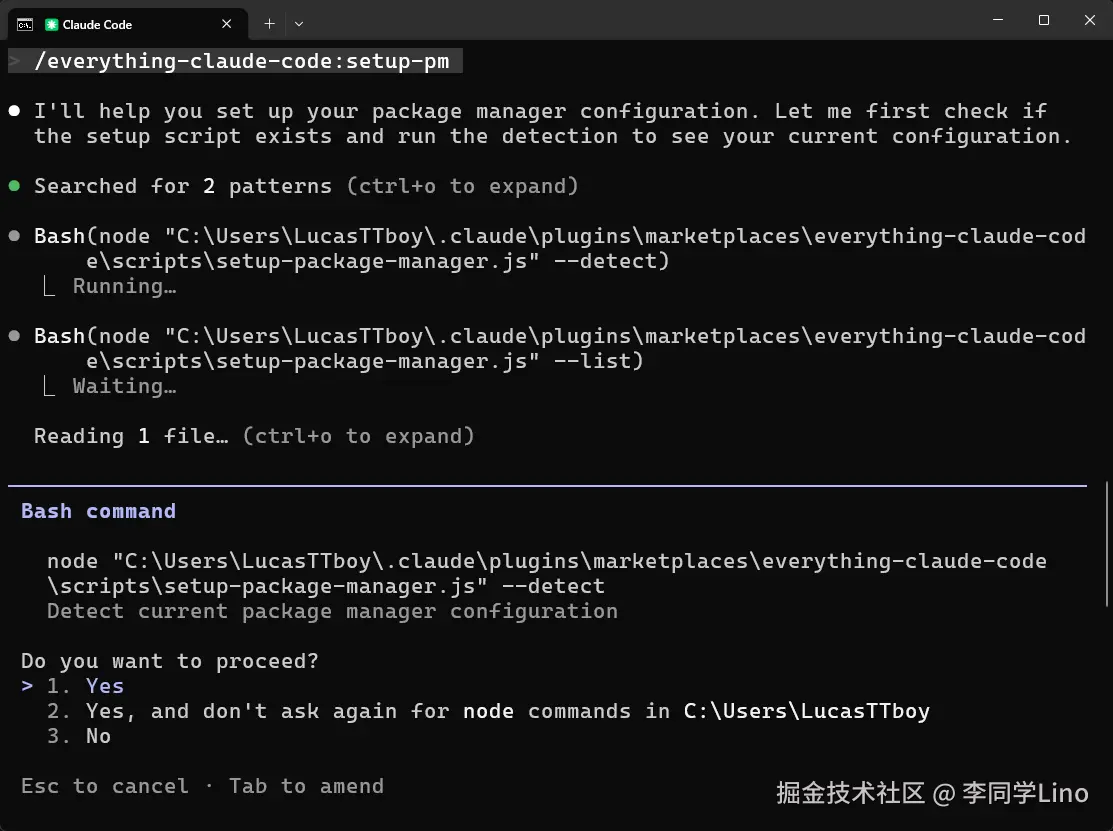Select option 1 "Yes" to proceed
Viewport: 1113px width, 831px height.
(104, 686)
